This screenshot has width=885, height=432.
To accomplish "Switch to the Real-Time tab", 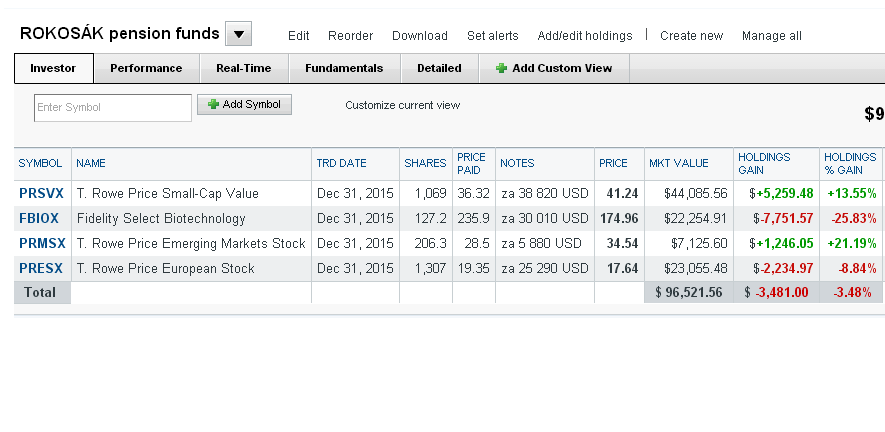I will click(244, 68).
